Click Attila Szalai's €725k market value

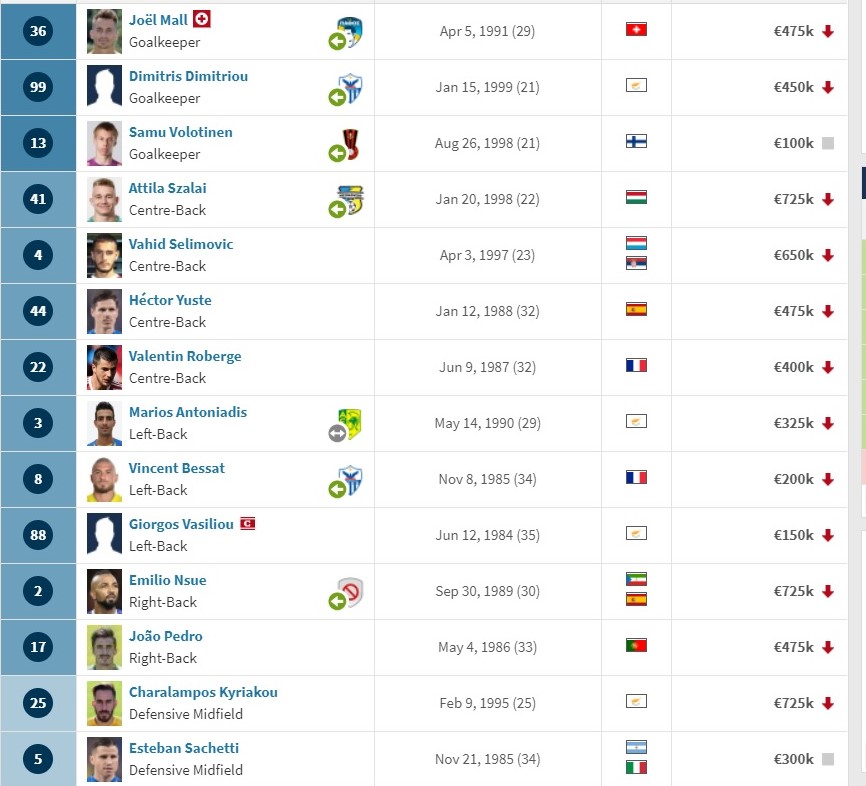pos(793,199)
